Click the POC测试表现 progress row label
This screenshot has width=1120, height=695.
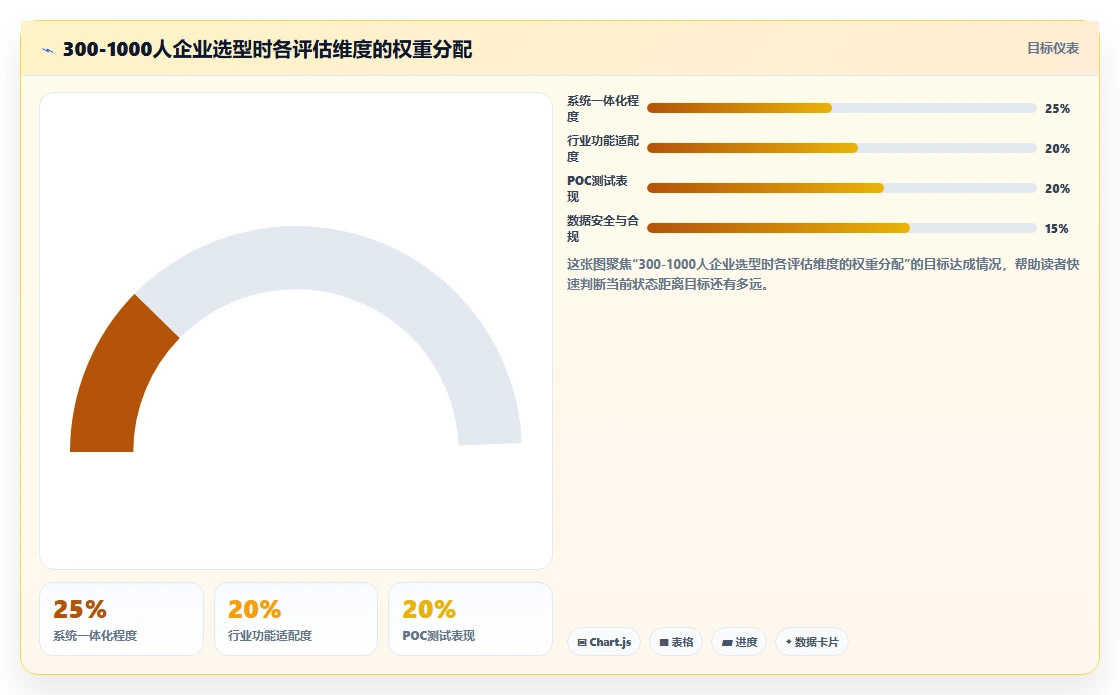597,189
